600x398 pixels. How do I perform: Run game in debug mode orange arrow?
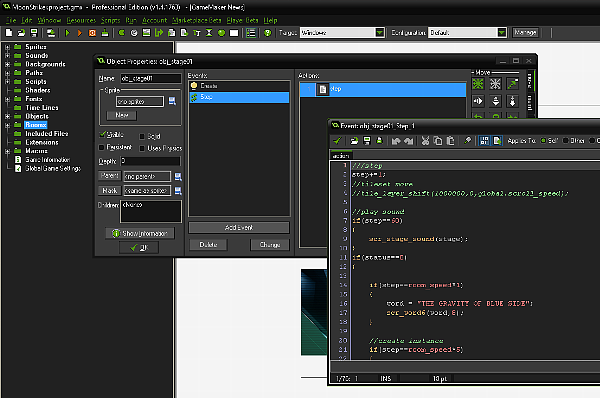point(80,33)
